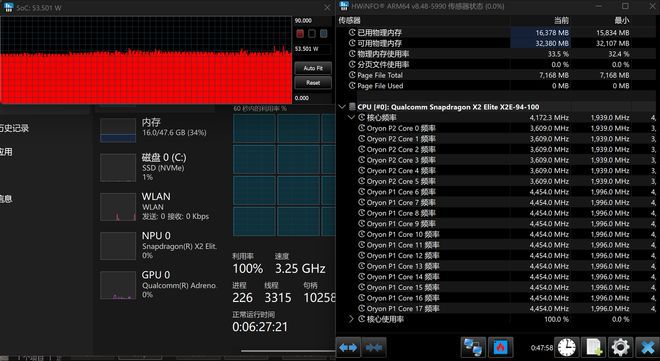
Task: Click the 内存 usage mini graph thumbnail
Action: (118, 130)
